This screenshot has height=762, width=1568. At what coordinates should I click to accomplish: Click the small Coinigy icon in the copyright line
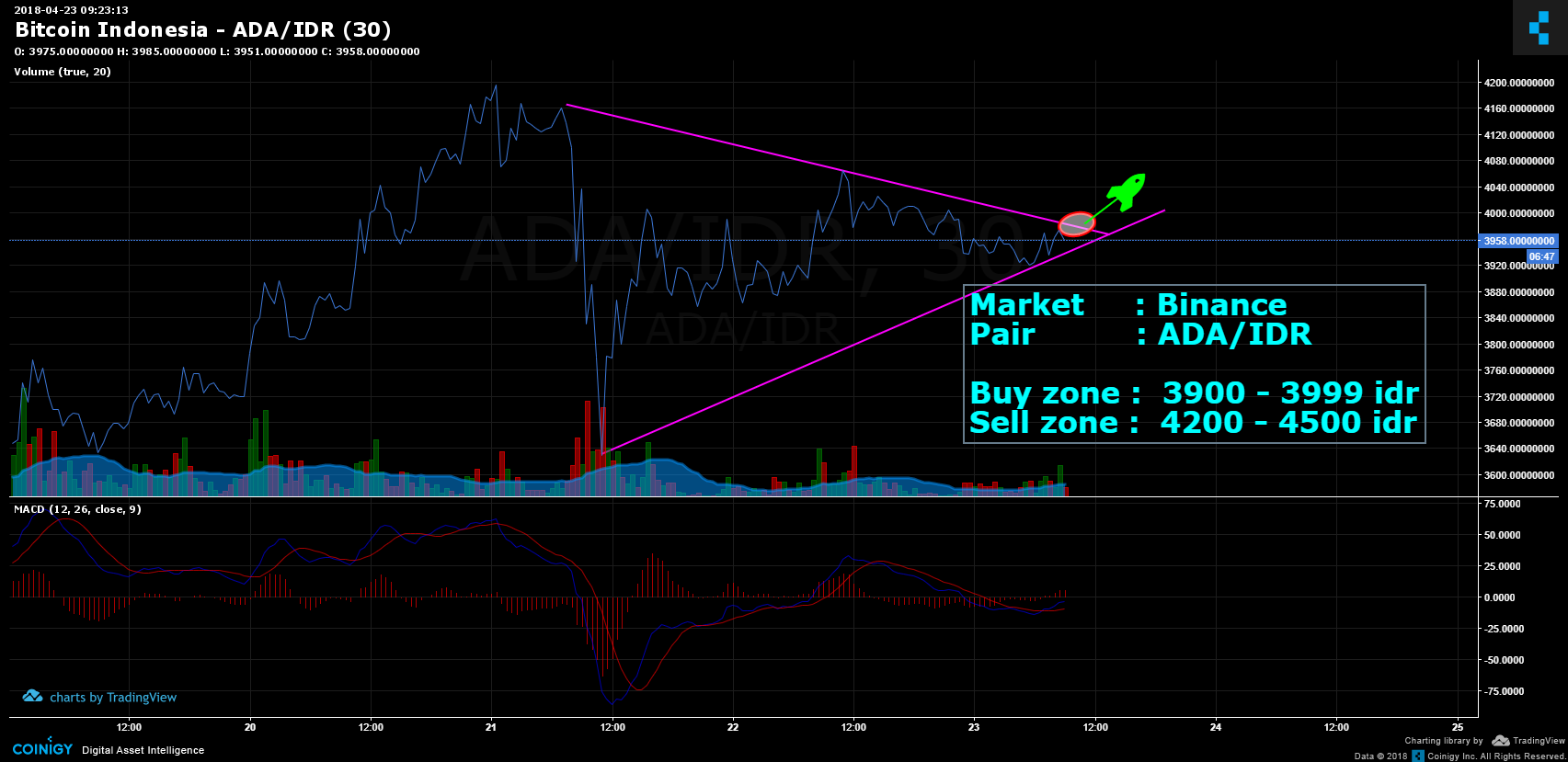pyautogui.click(x=1418, y=756)
